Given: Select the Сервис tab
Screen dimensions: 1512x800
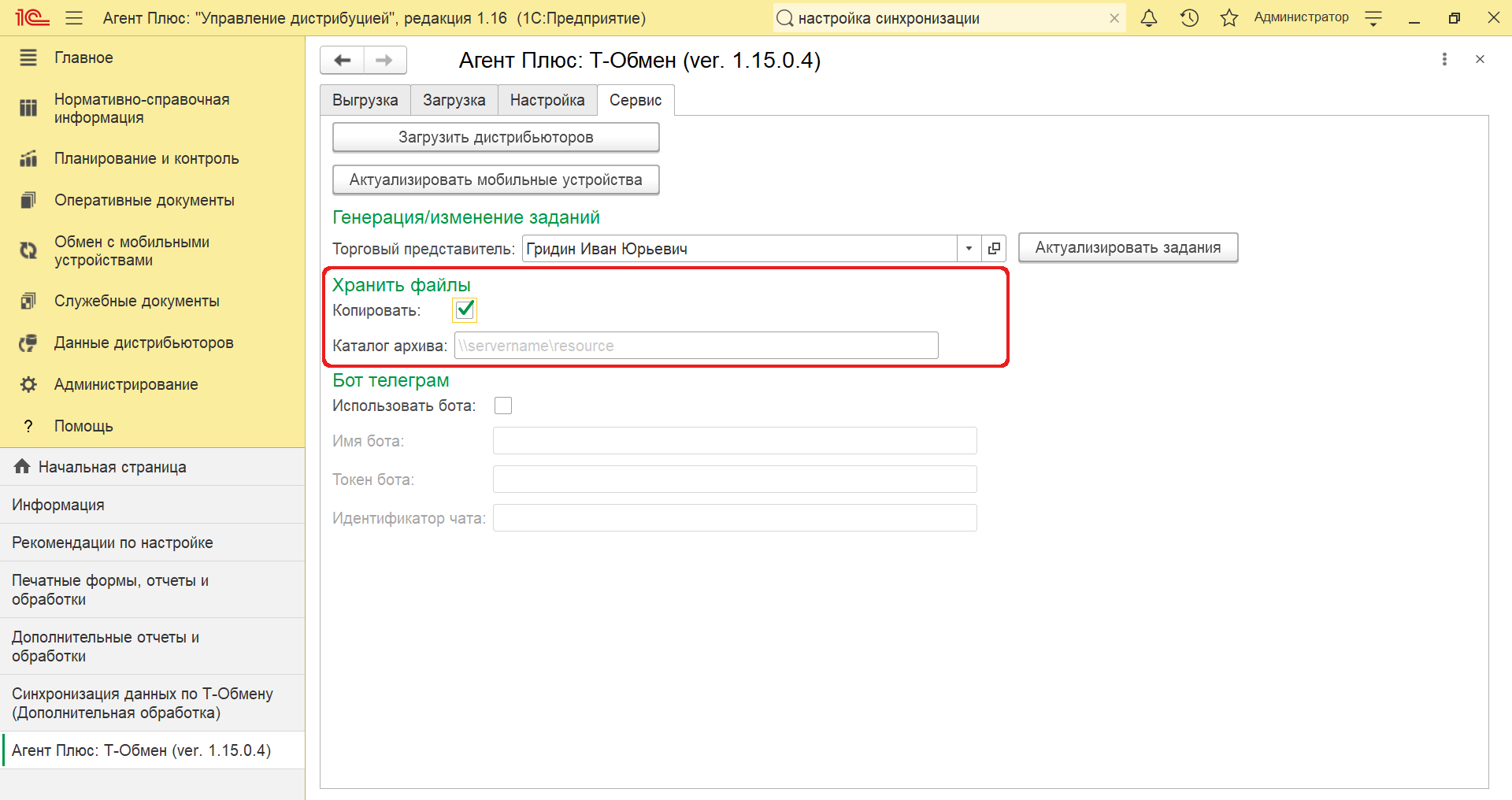Looking at the screenshot, I should pos(636,100).
